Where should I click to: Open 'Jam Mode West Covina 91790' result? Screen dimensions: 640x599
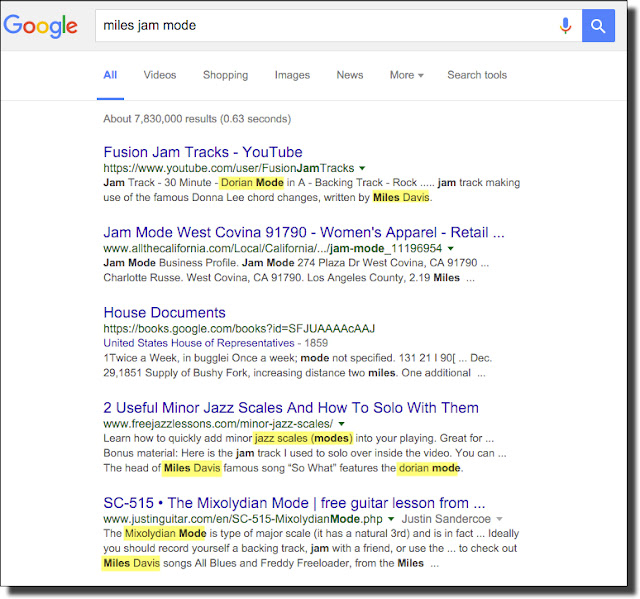304,232
